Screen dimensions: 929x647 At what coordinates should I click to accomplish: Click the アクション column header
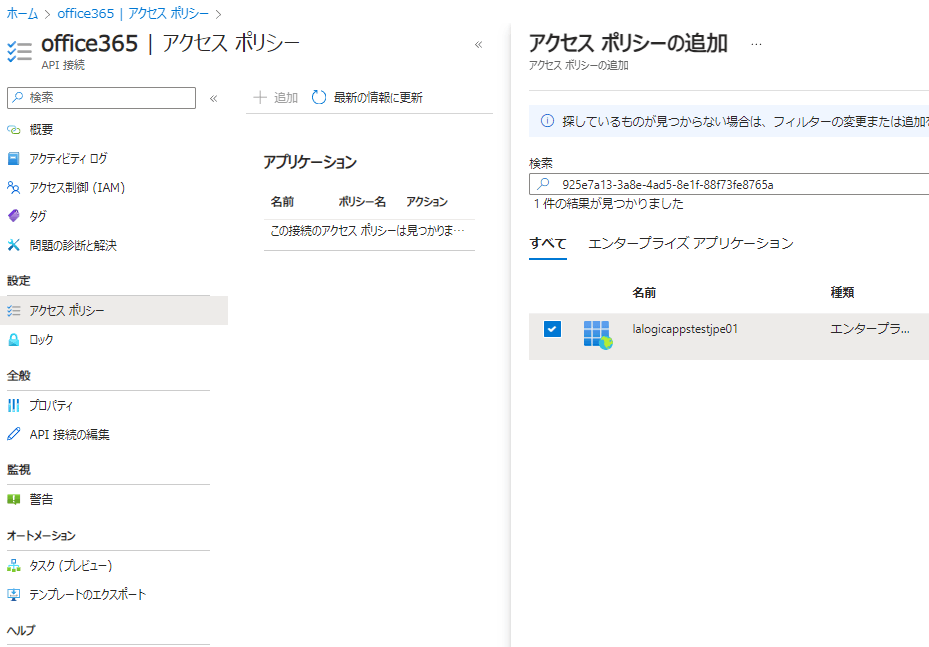click(427, 202)
